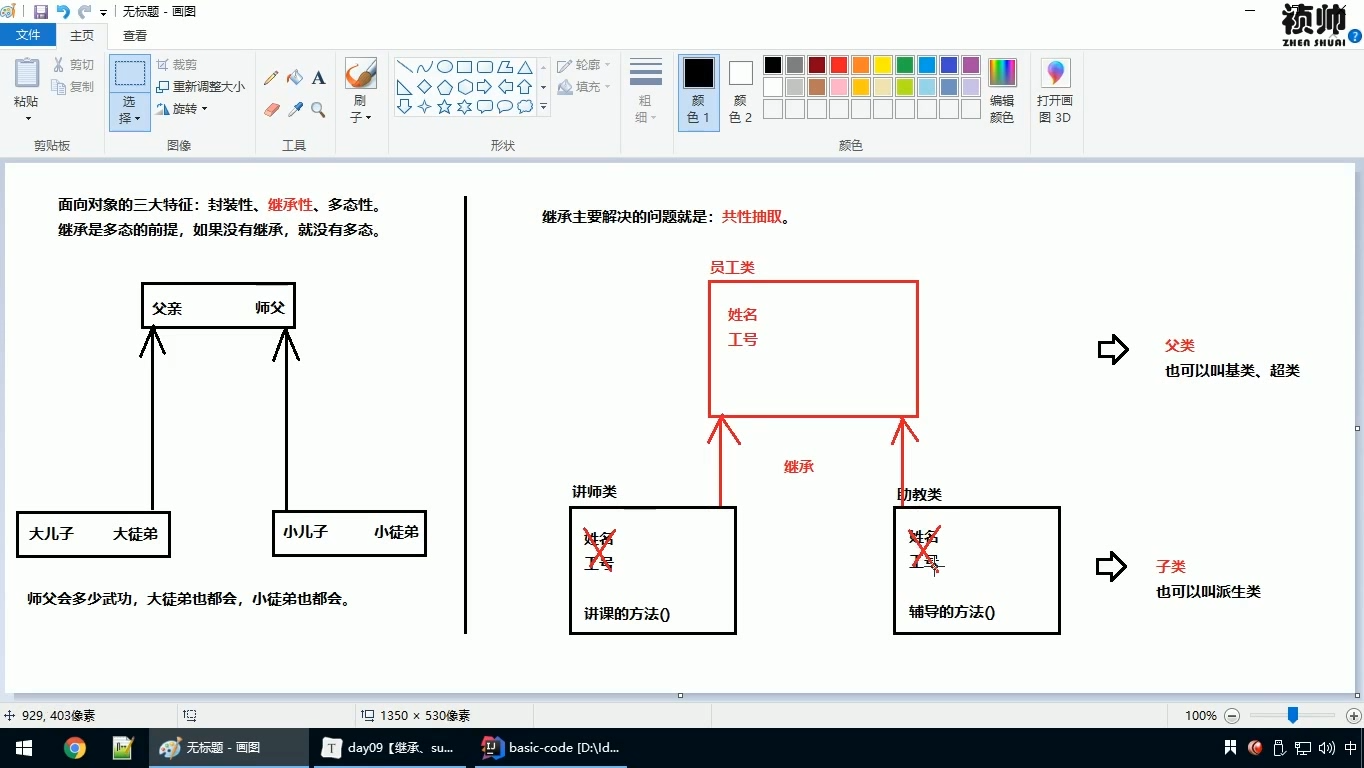Click 重新调整大小 resize button
The width and height of the screenshot is (1364, 768).
[x=200, y=87]
